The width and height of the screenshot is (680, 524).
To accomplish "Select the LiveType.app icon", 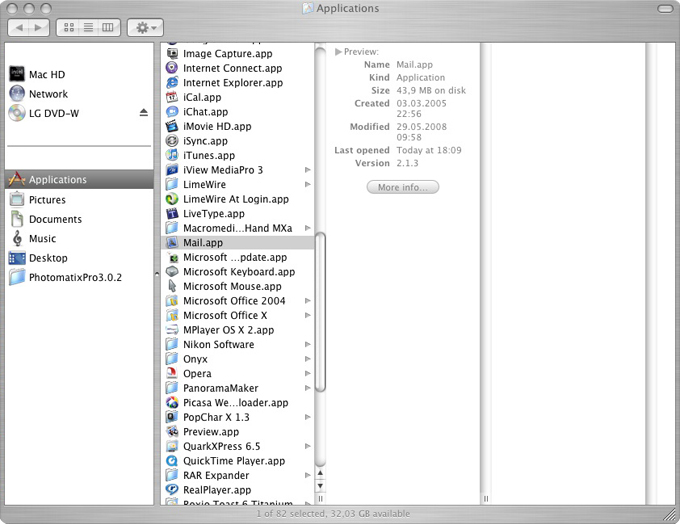I will click(x=172, y=213).
